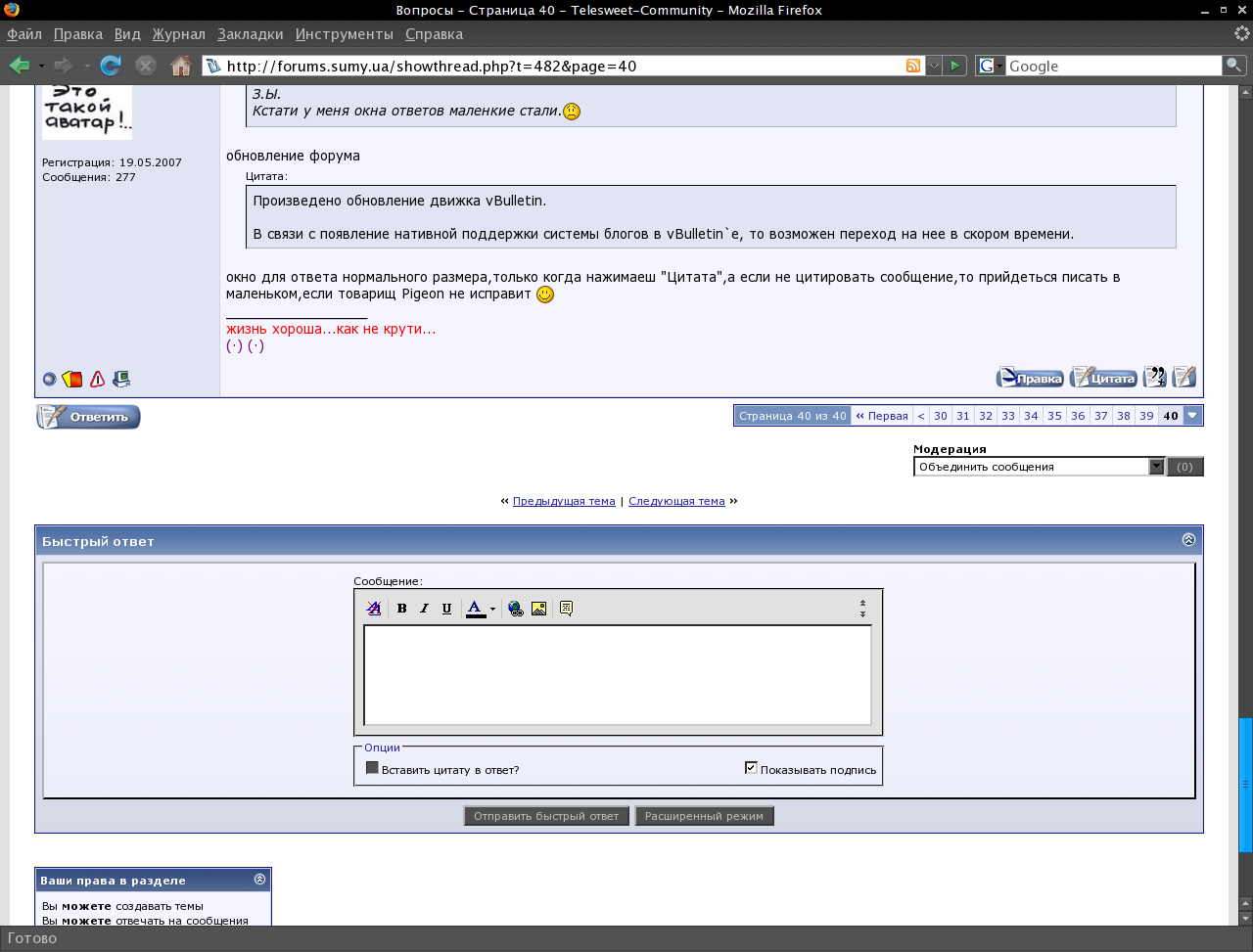Viewport: 1253px width, 952px height.
Task: Click the red warning triangle report icon
Action: (97, 379)
